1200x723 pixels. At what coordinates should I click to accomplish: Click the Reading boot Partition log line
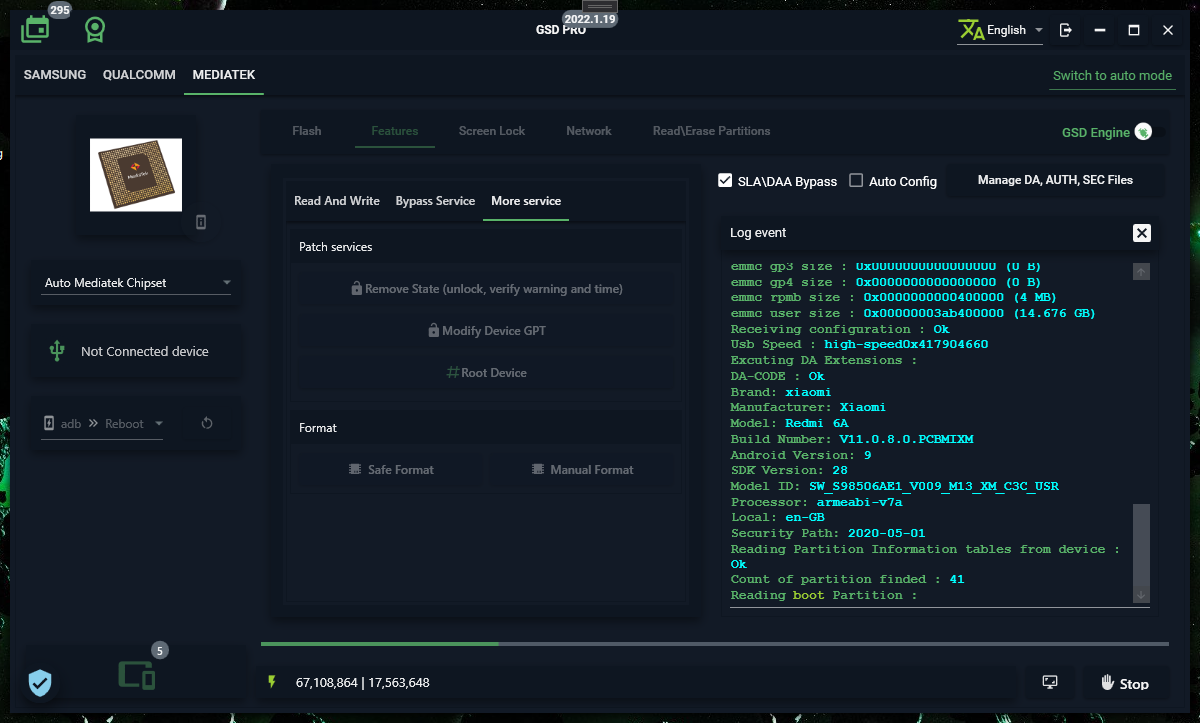point(824,595)
